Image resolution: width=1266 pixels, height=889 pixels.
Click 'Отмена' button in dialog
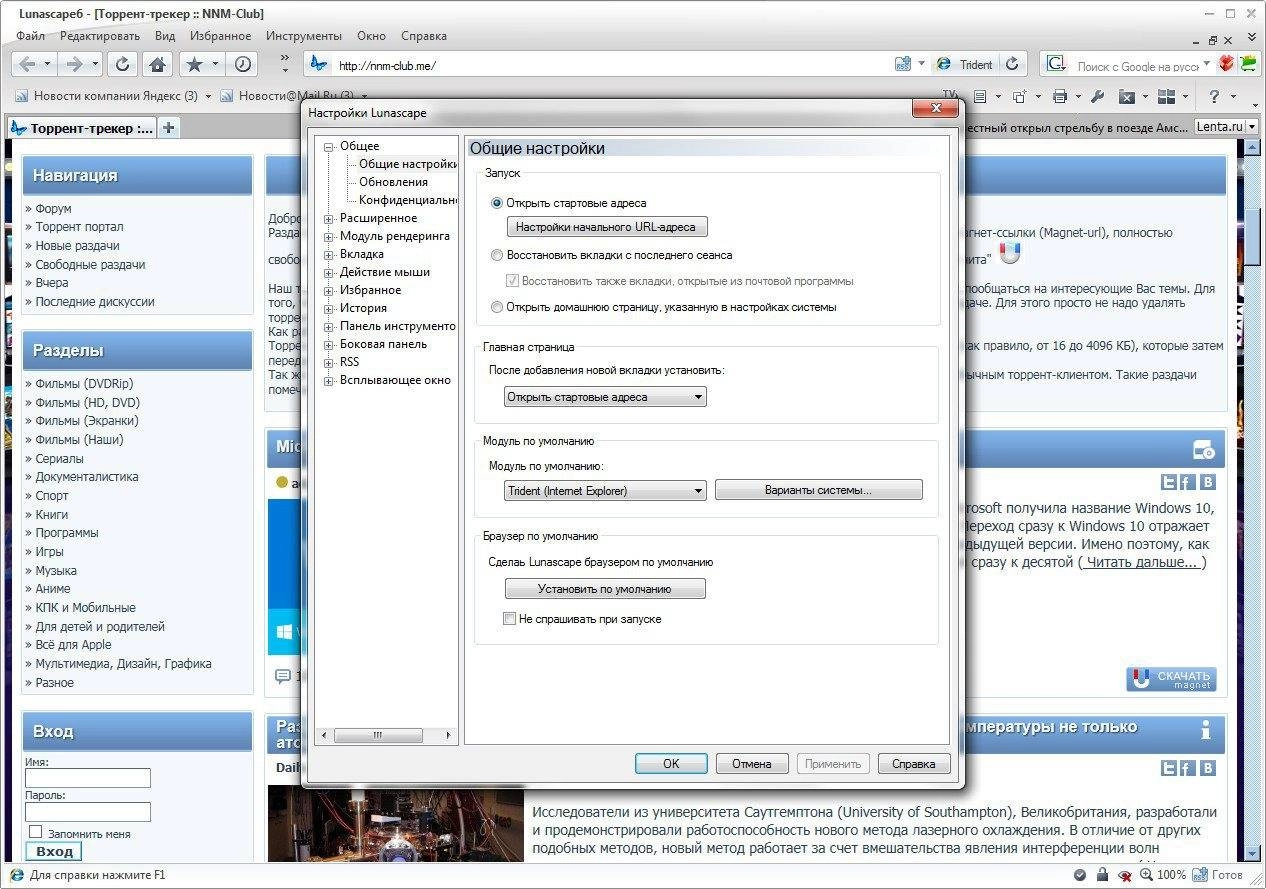pos(752,763)
